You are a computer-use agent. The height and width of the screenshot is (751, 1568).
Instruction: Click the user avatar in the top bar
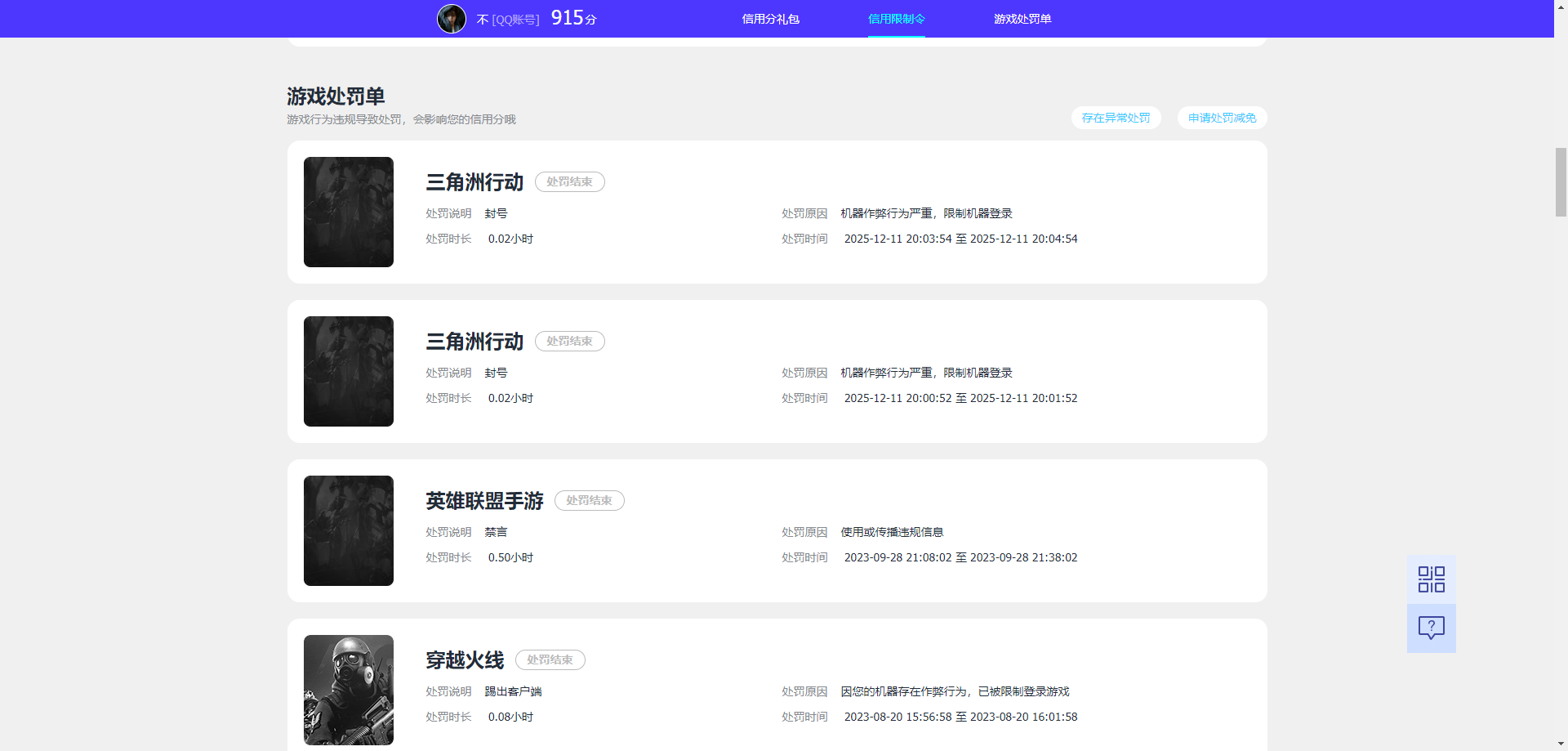(x=451, y=18)
